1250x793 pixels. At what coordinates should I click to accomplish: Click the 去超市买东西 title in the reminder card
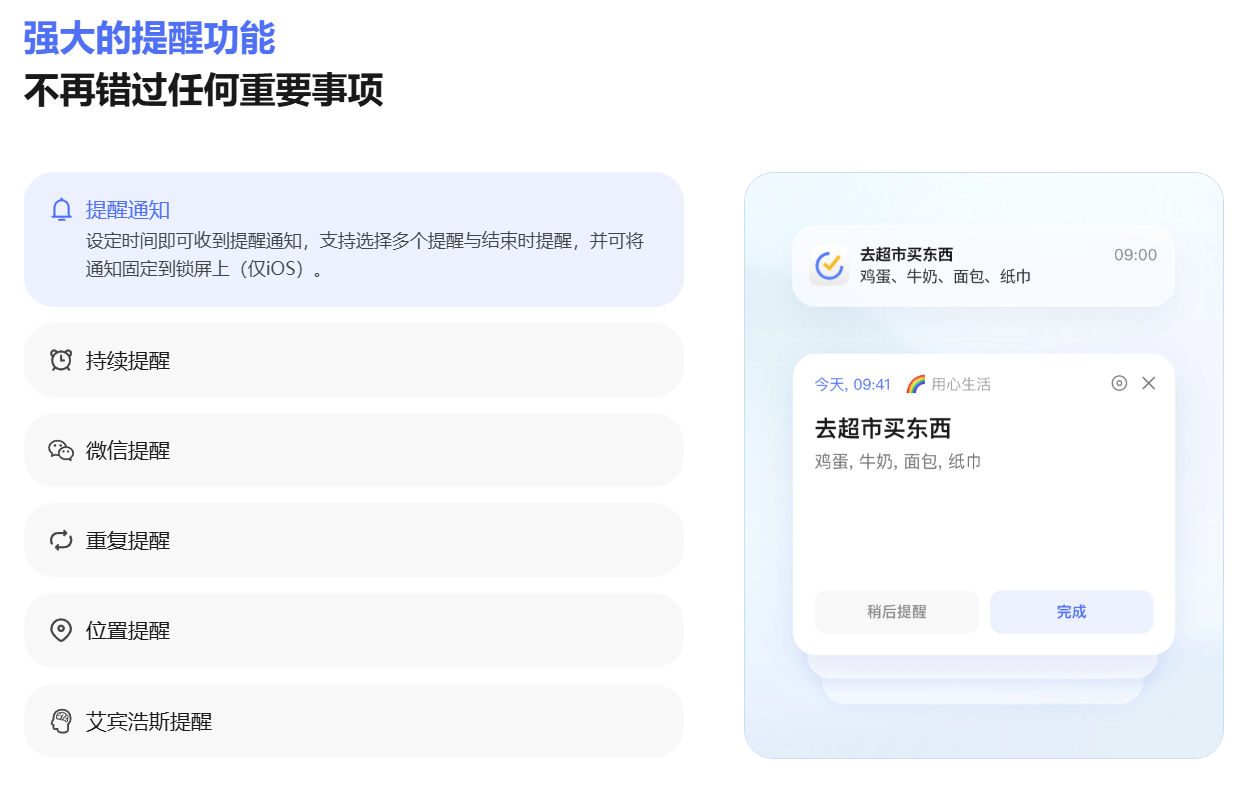[x=882, y=429]
